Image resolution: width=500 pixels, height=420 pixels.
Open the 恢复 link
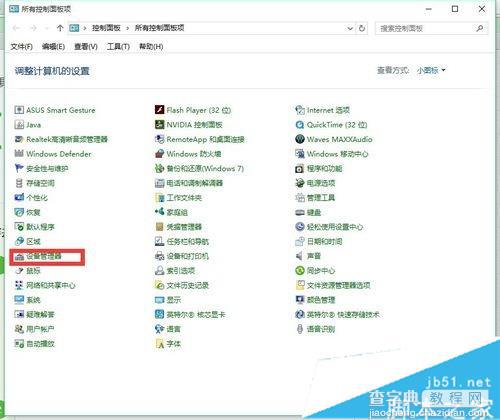(x=33, y=212)
